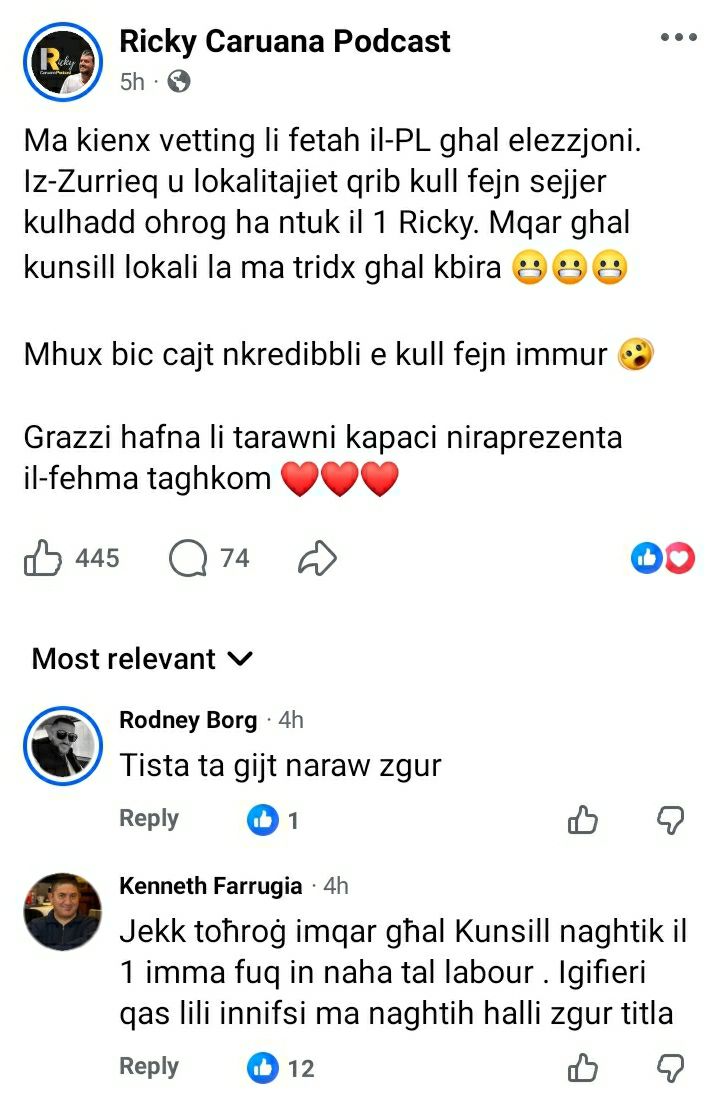719x1103 pixels.
Task: Open Ricky Caruana Podcast profile picture
Action: (x=63, y=62)
